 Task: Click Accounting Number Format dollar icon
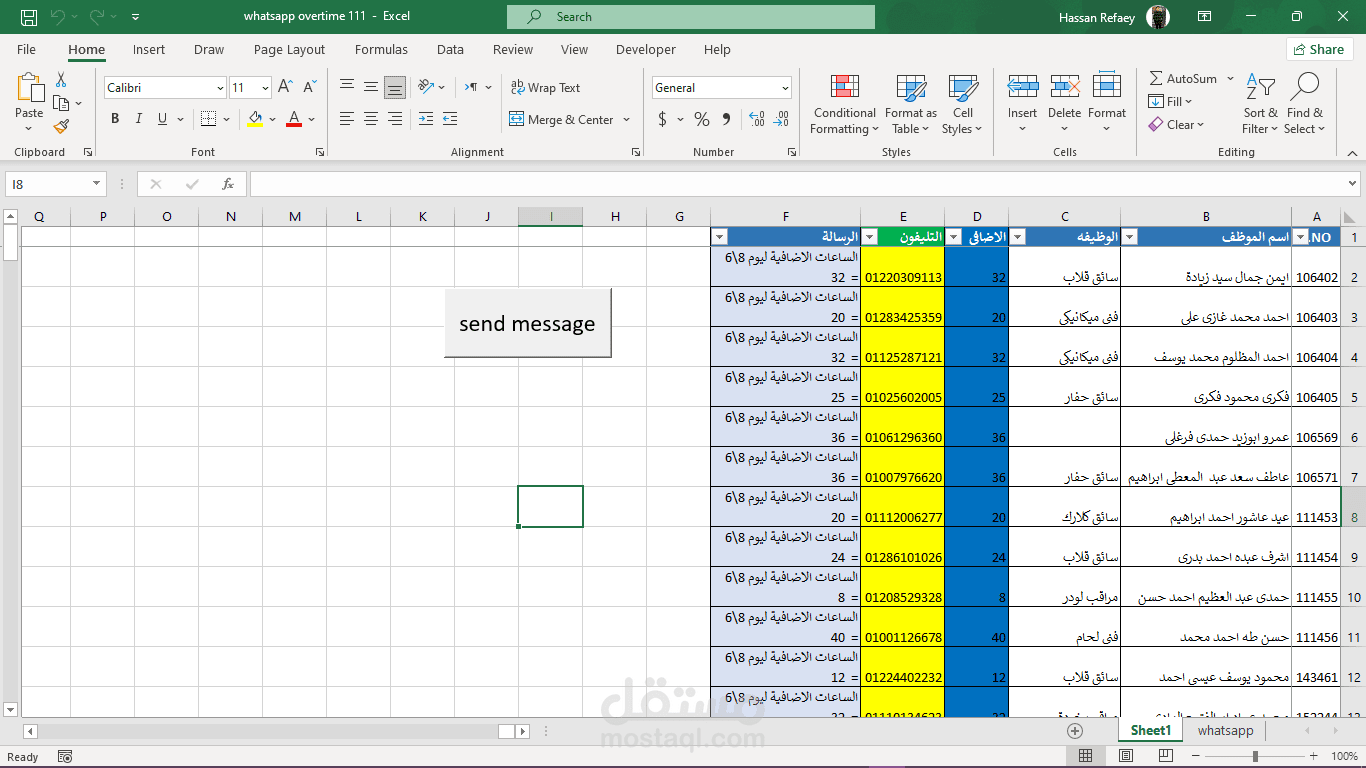point(662,119)
